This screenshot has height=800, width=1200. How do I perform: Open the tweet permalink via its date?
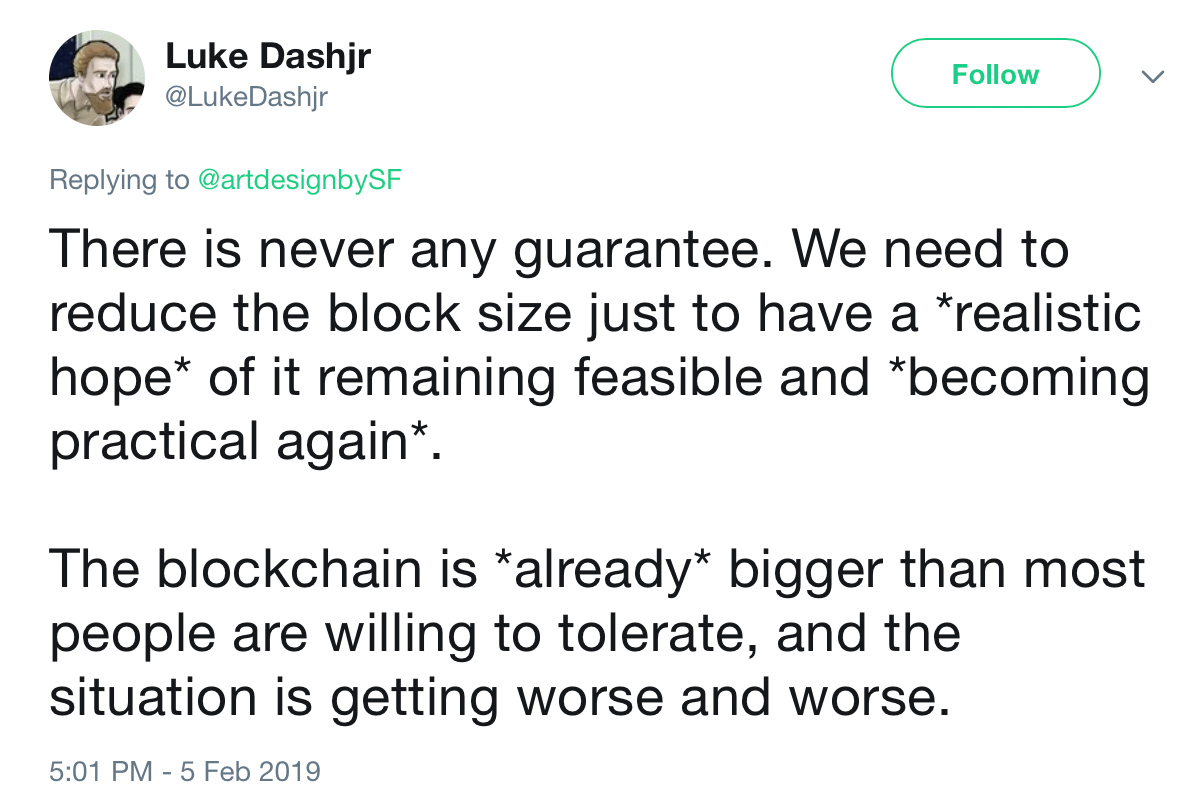point(185,771)
